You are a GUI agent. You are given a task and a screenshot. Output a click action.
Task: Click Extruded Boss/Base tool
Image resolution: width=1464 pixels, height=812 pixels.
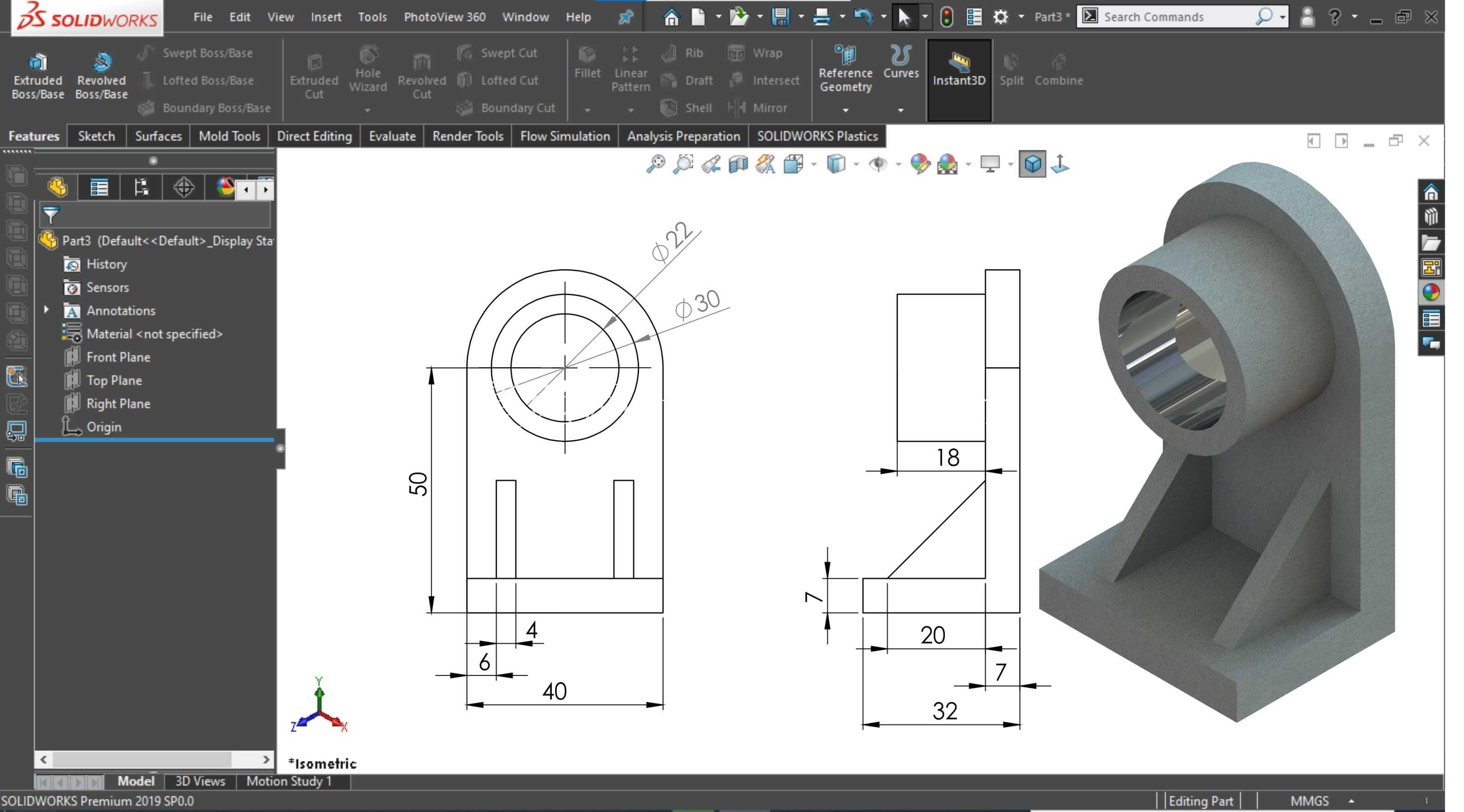(x=38, y=76)
